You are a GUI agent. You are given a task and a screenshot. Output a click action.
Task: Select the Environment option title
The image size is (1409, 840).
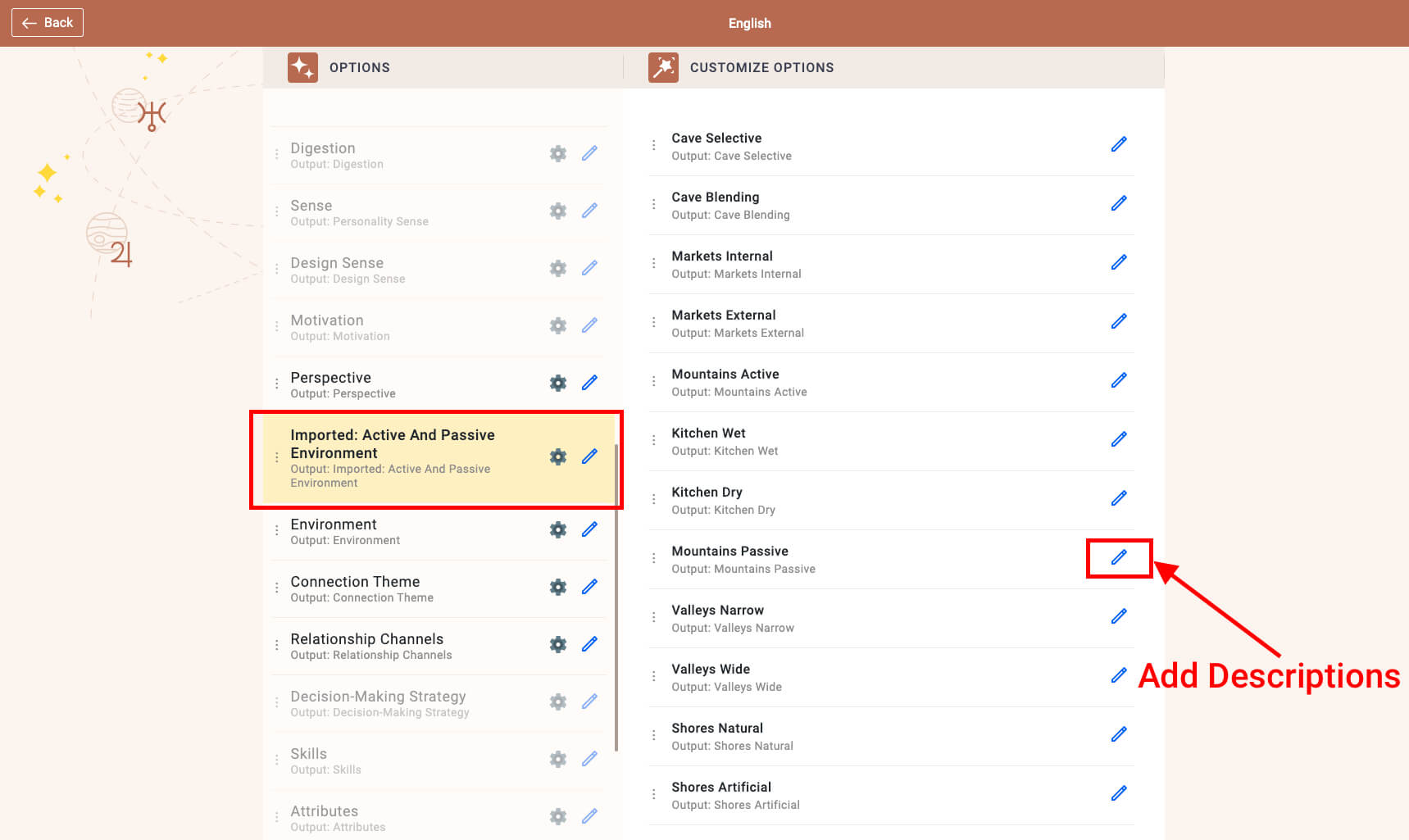(x=334, y=524)
